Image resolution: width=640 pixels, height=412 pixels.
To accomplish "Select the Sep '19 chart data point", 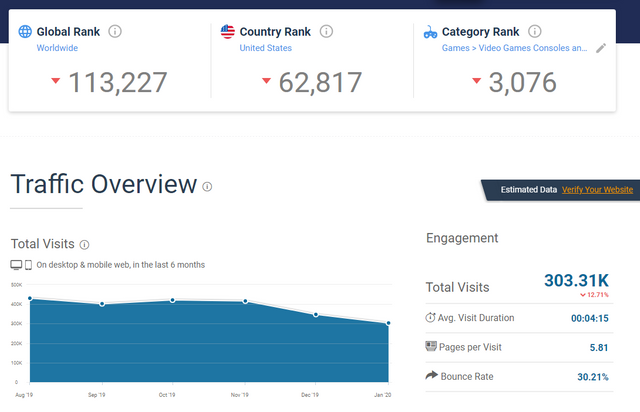I will pyautogui.click(x=102, y=304).
